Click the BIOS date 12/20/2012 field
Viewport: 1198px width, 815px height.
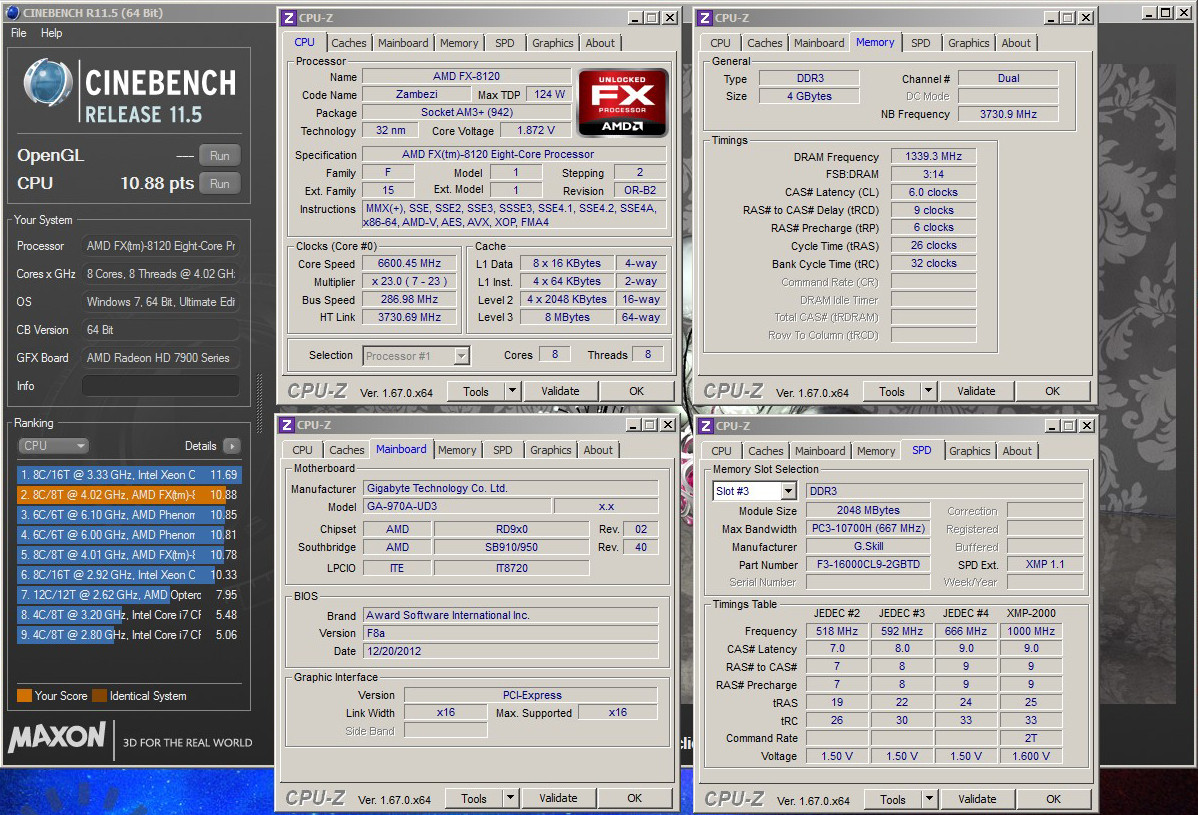[x=510, y=651]
